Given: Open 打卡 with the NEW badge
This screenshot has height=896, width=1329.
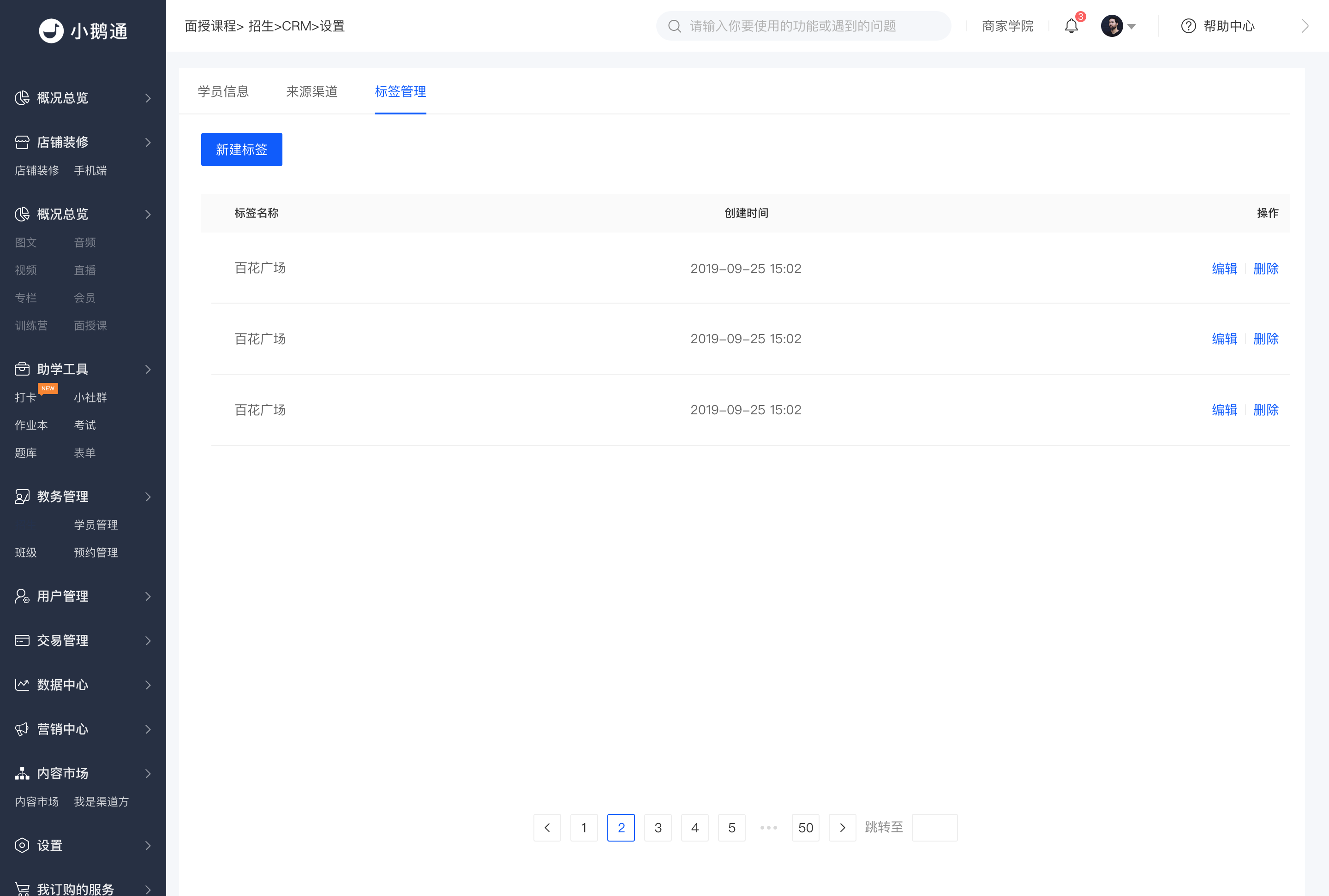Looking at the screenshot, I should (26, 397).
